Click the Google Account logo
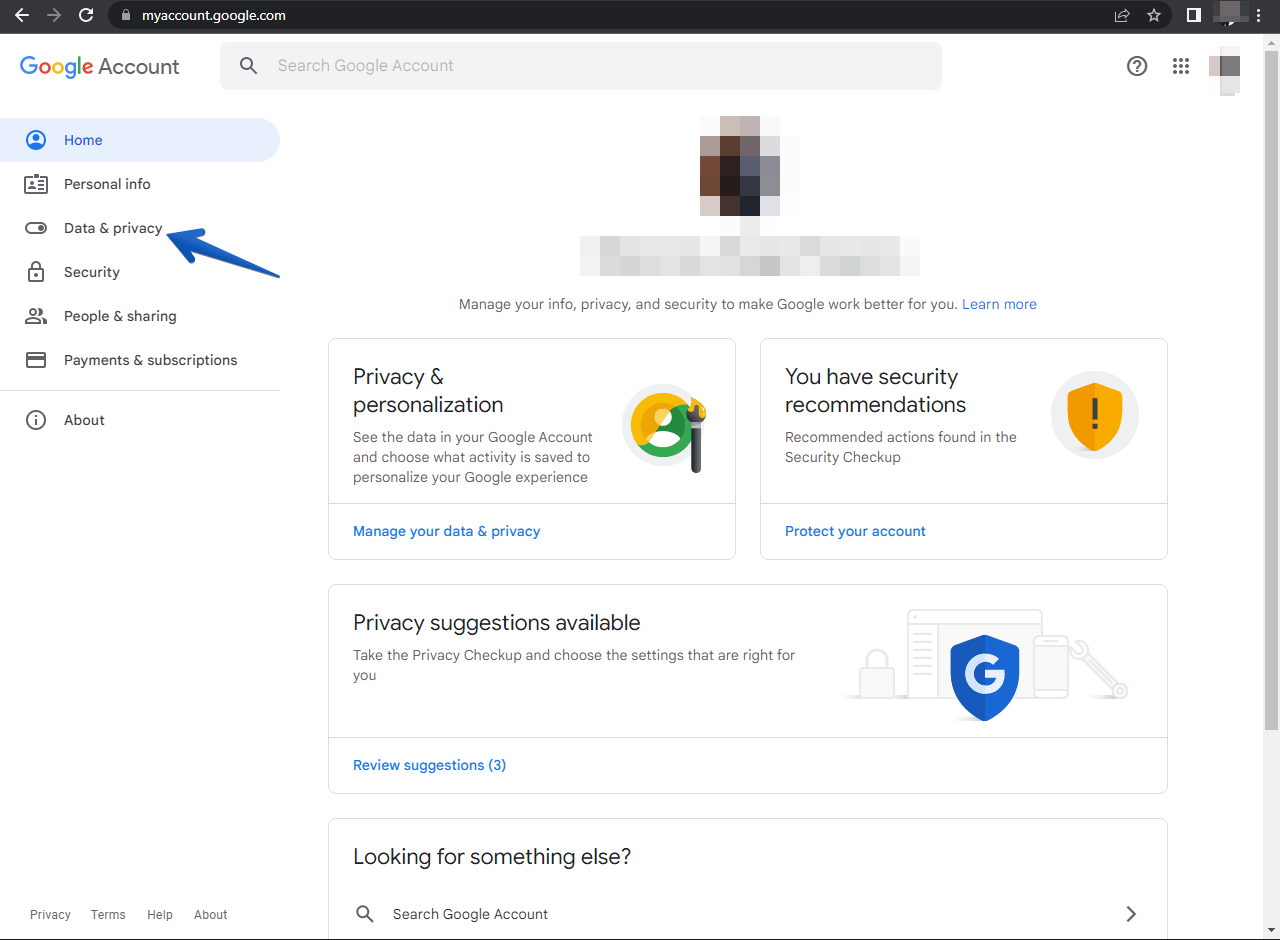Image resolution: width=1280 pixels, height=940 pixels. (100, 66)
